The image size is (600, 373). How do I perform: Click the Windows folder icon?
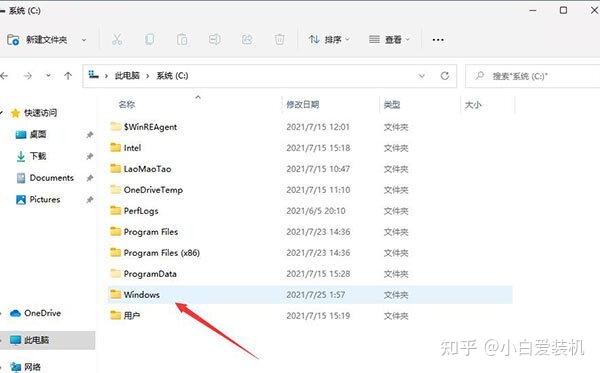tap(116, 294)
